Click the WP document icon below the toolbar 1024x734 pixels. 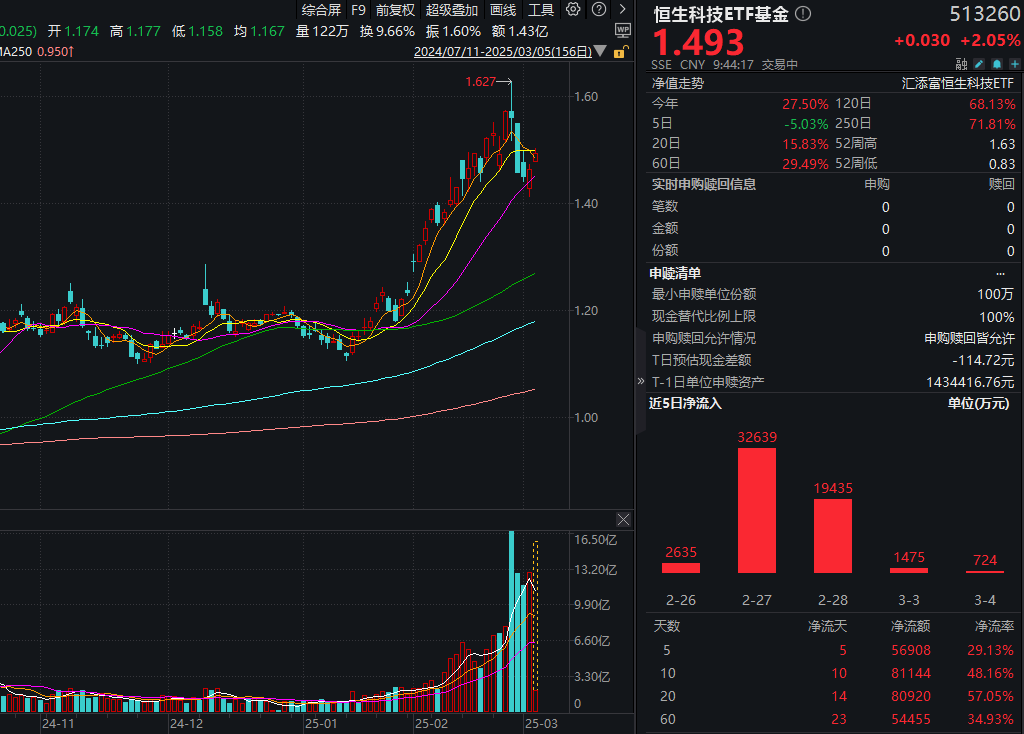click(622, 30)
